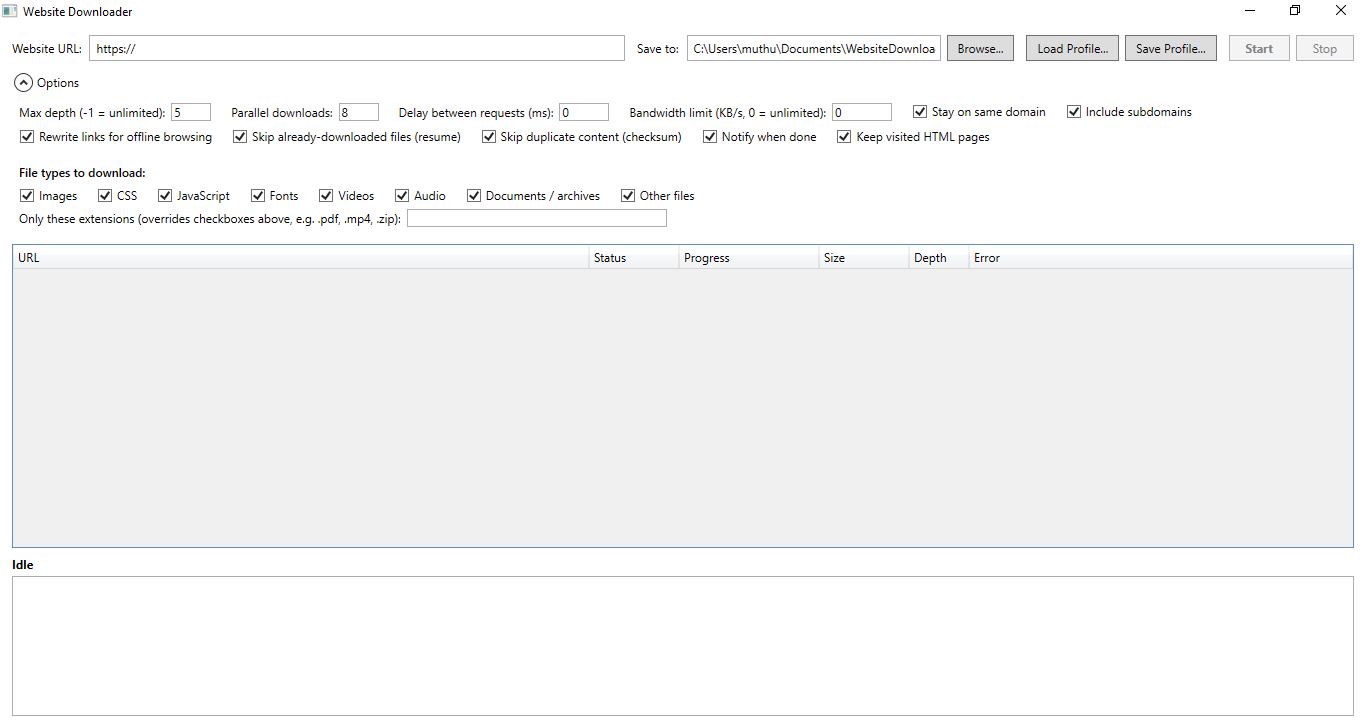Click the Start button
1364x727 pixels.
coord(1259,48)
